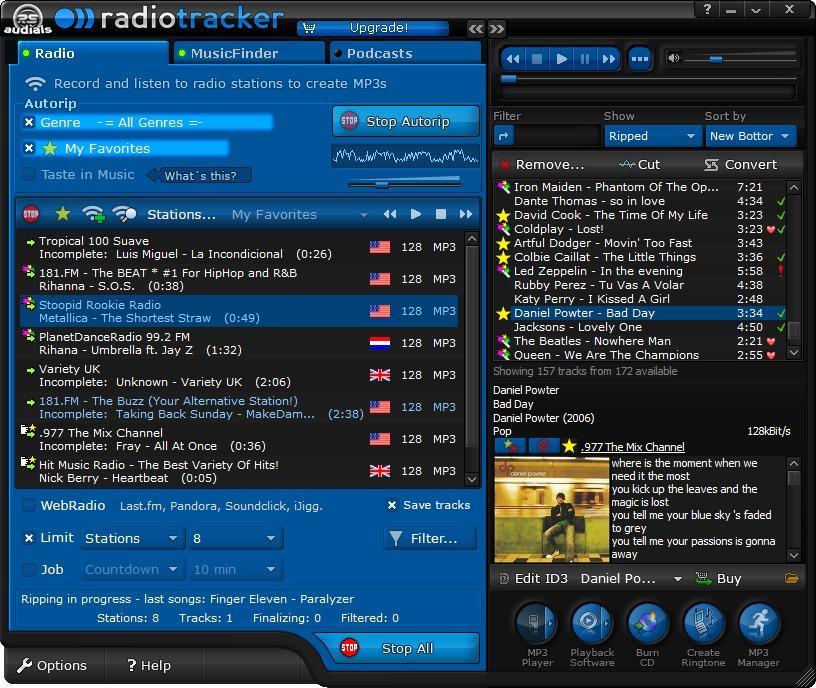Enable the Job checkbox
The height and width of the screenshot is (688, 816).
point(29,569)
